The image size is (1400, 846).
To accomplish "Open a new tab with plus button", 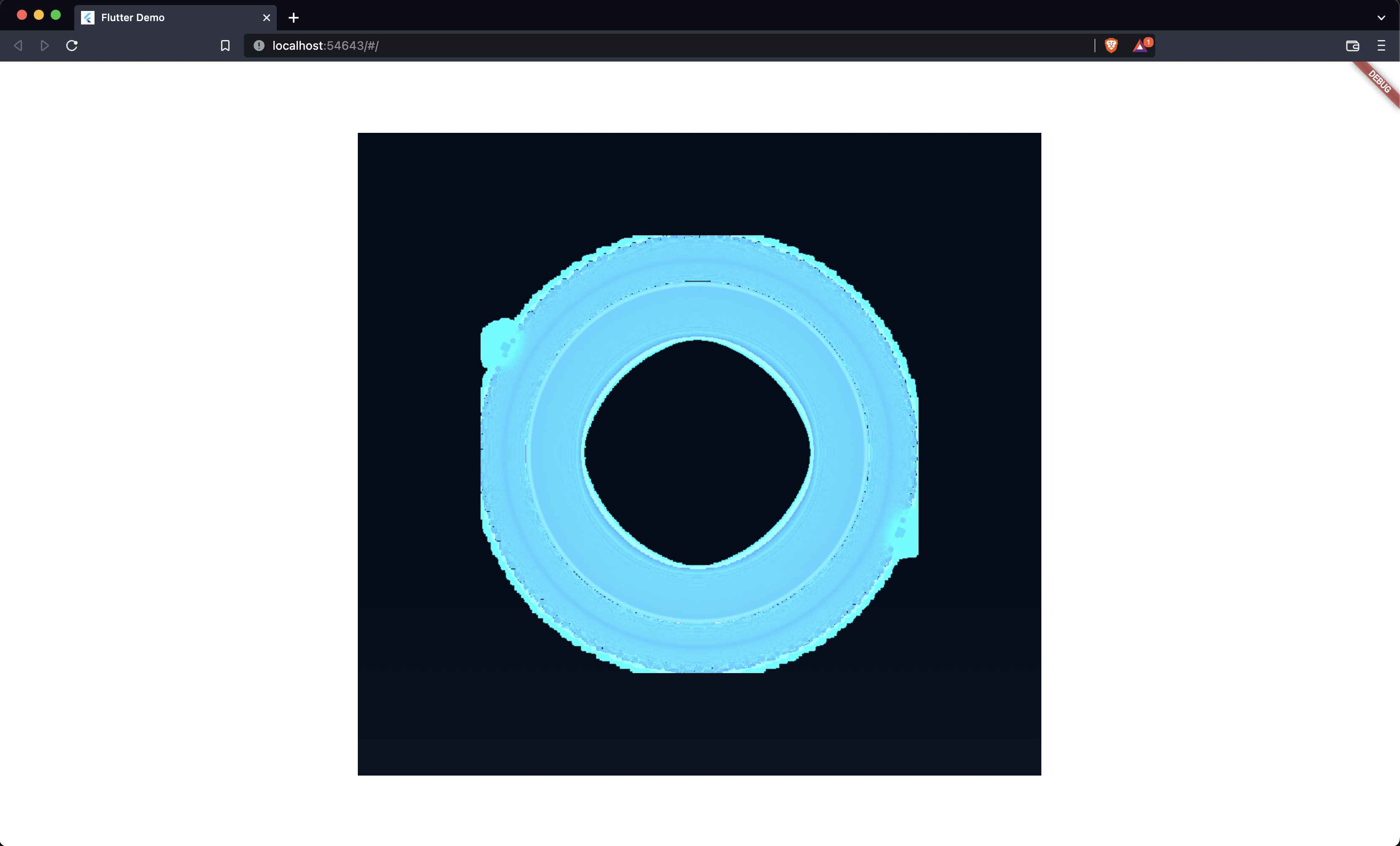I will [x=293, y=18].
